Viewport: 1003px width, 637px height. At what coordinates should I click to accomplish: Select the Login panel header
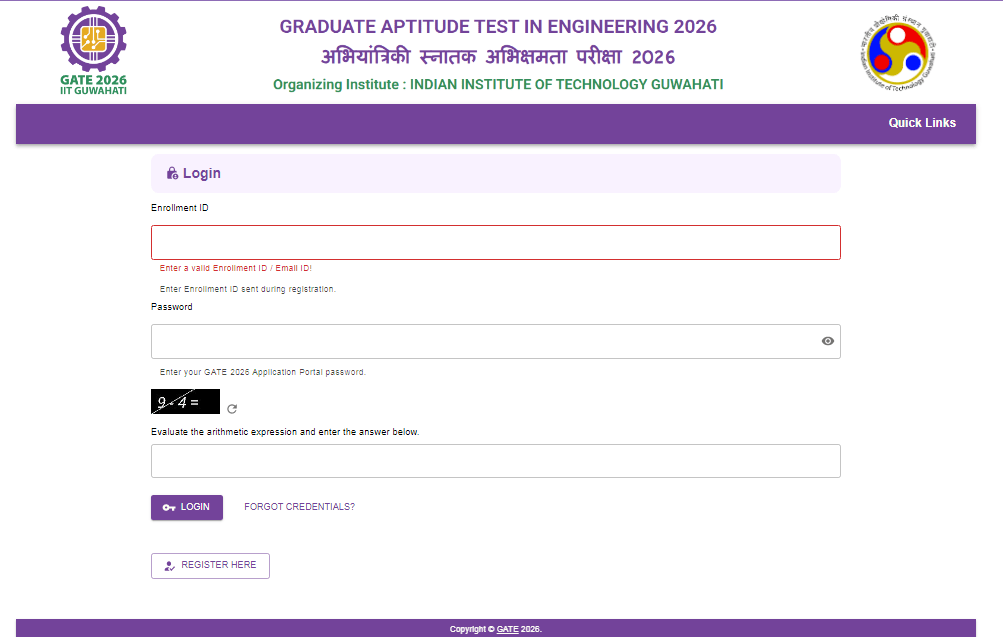[x=495, y=172]
